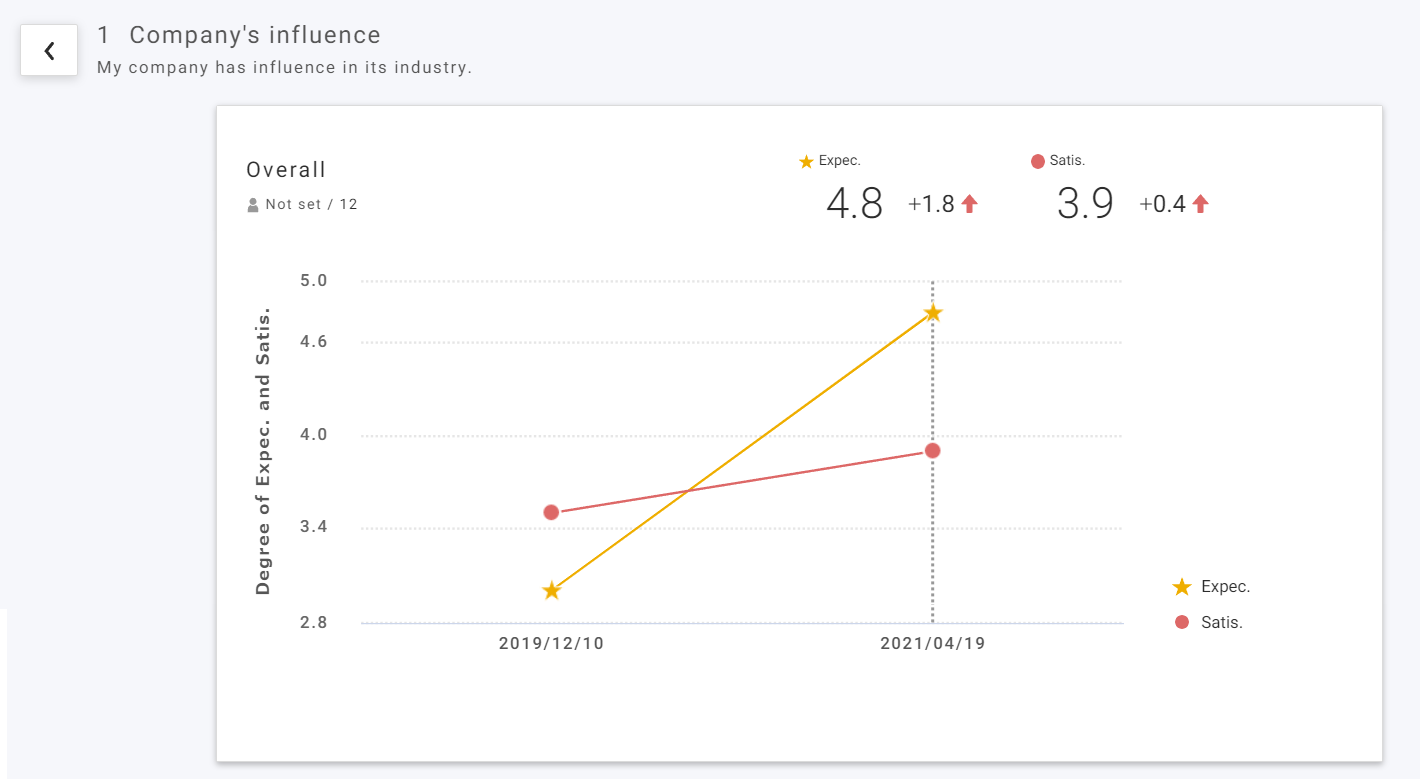This screenshot has width=1420, height=780.
Task: Click the 2021/04/19 date axis label
Action: 932,644
